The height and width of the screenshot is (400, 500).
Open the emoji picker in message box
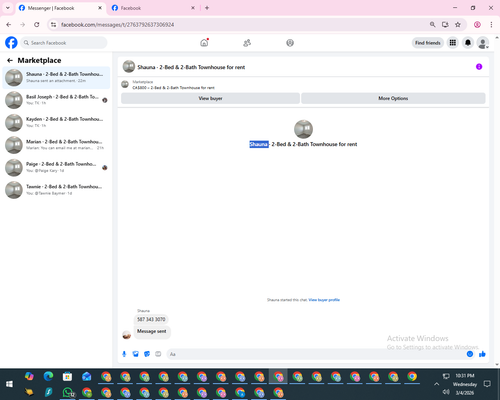[470, 354]
